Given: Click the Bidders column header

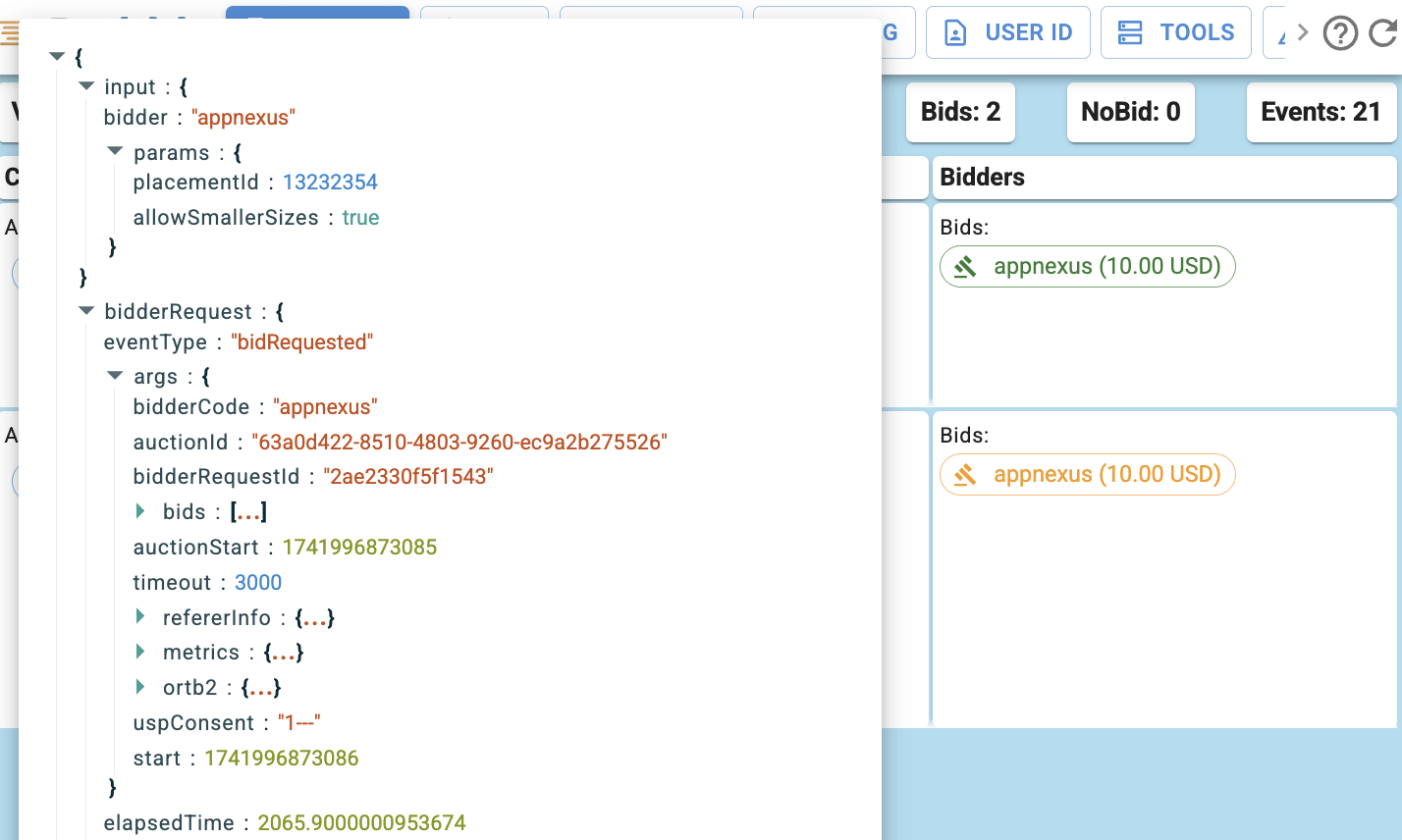Looking at the screenshot, I should [x=1164, y=178].
